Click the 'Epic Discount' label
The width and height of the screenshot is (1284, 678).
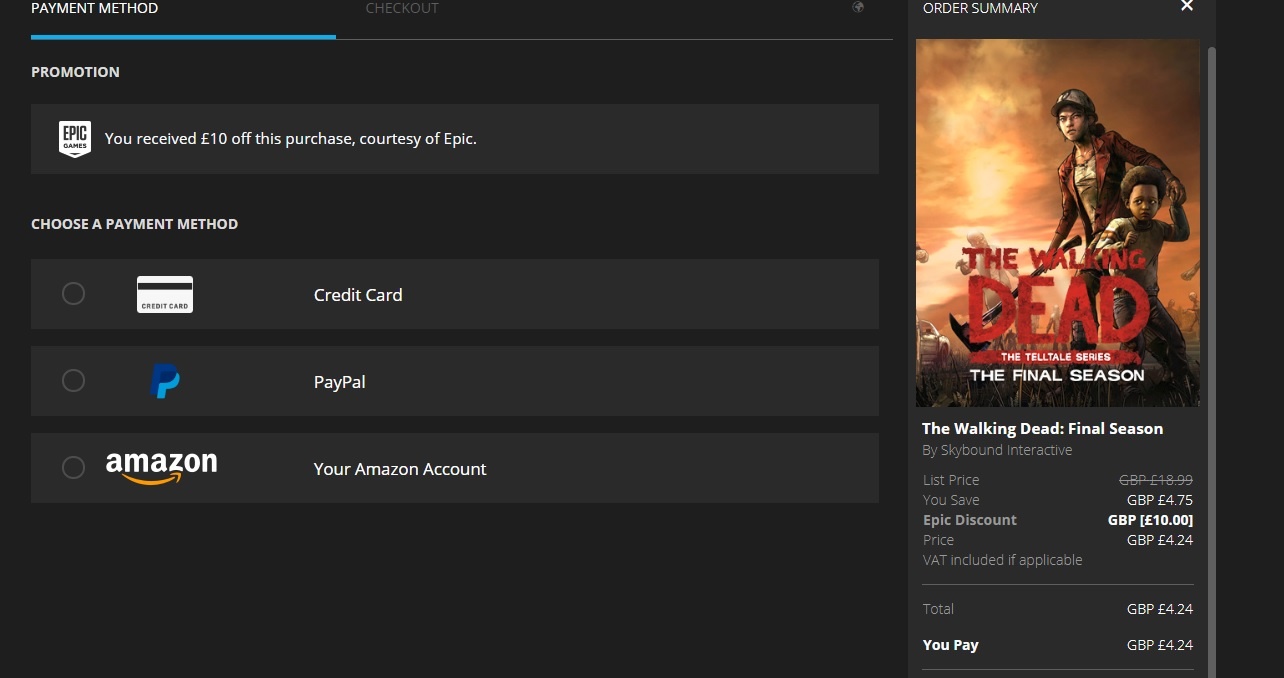coord(970,520)
